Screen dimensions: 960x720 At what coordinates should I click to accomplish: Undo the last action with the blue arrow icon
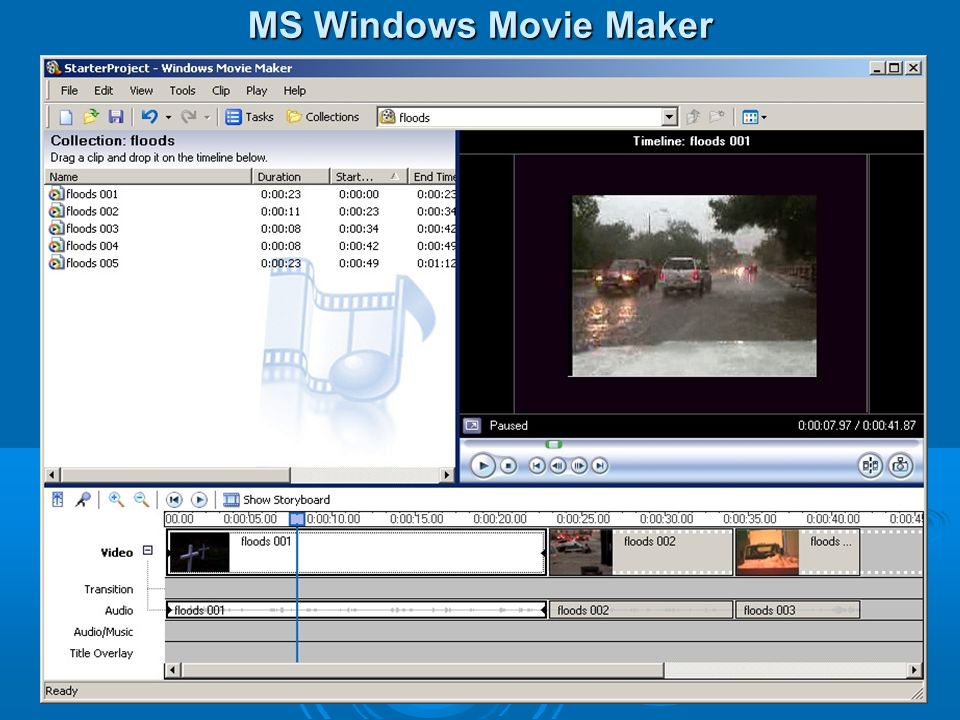tap(149, 116)
